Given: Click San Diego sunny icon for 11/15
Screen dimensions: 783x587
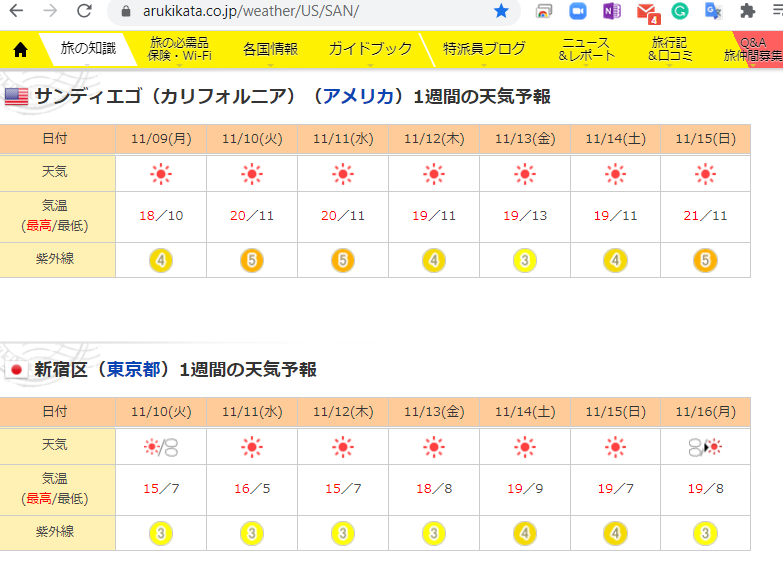Looking at the screenshot, I should pyautogui.click(x=705, y=174).
